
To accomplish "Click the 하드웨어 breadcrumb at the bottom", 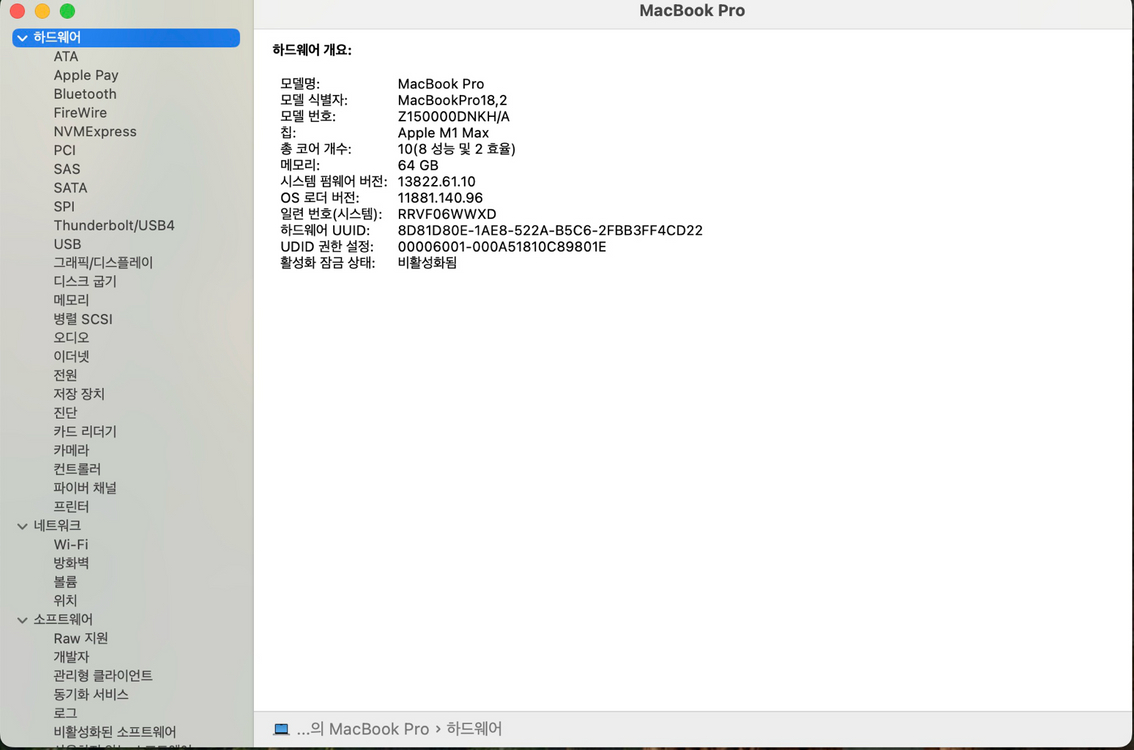I will pyautogui.click(x=474, y=729).
